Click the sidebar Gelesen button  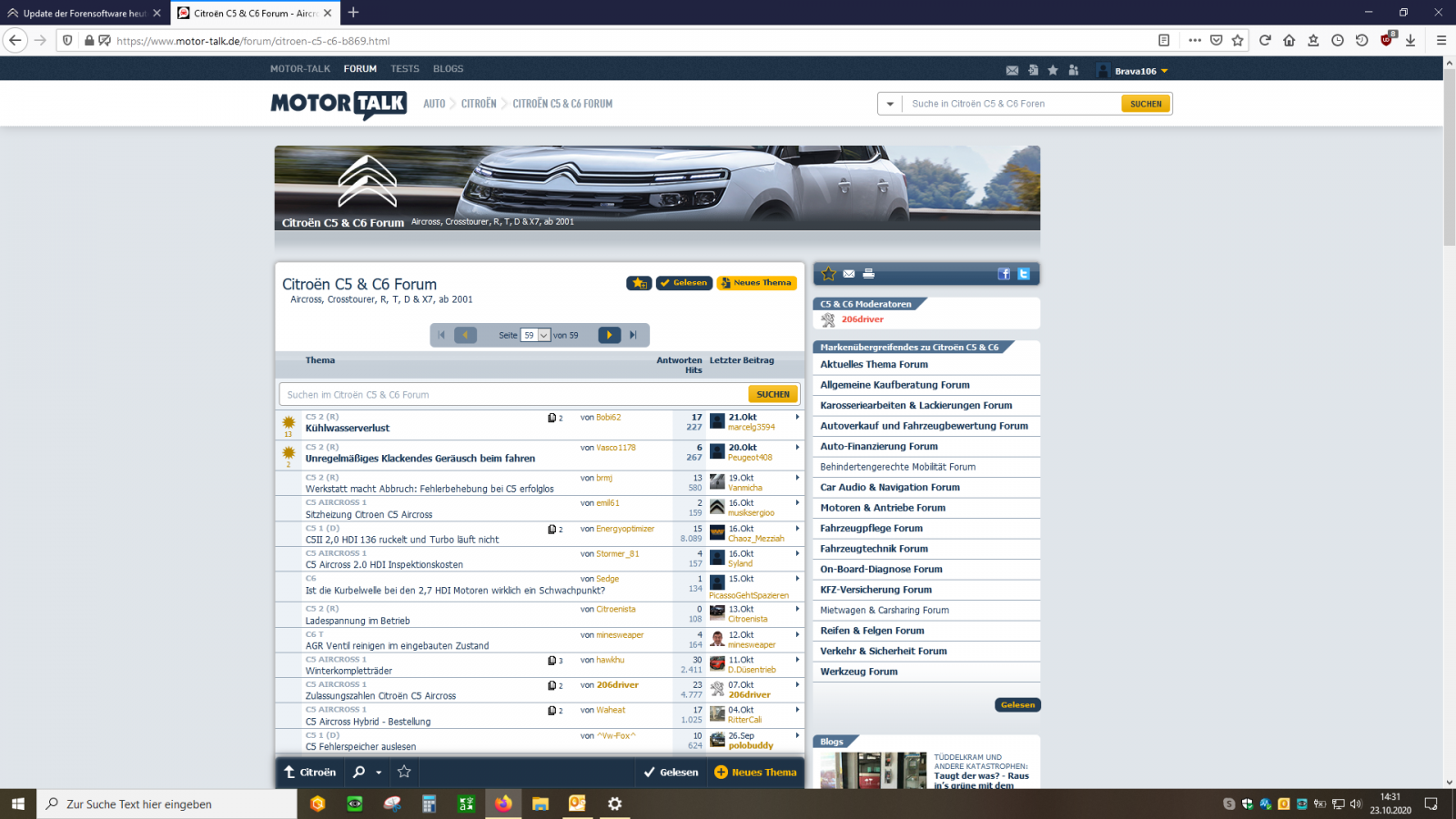1017,704
